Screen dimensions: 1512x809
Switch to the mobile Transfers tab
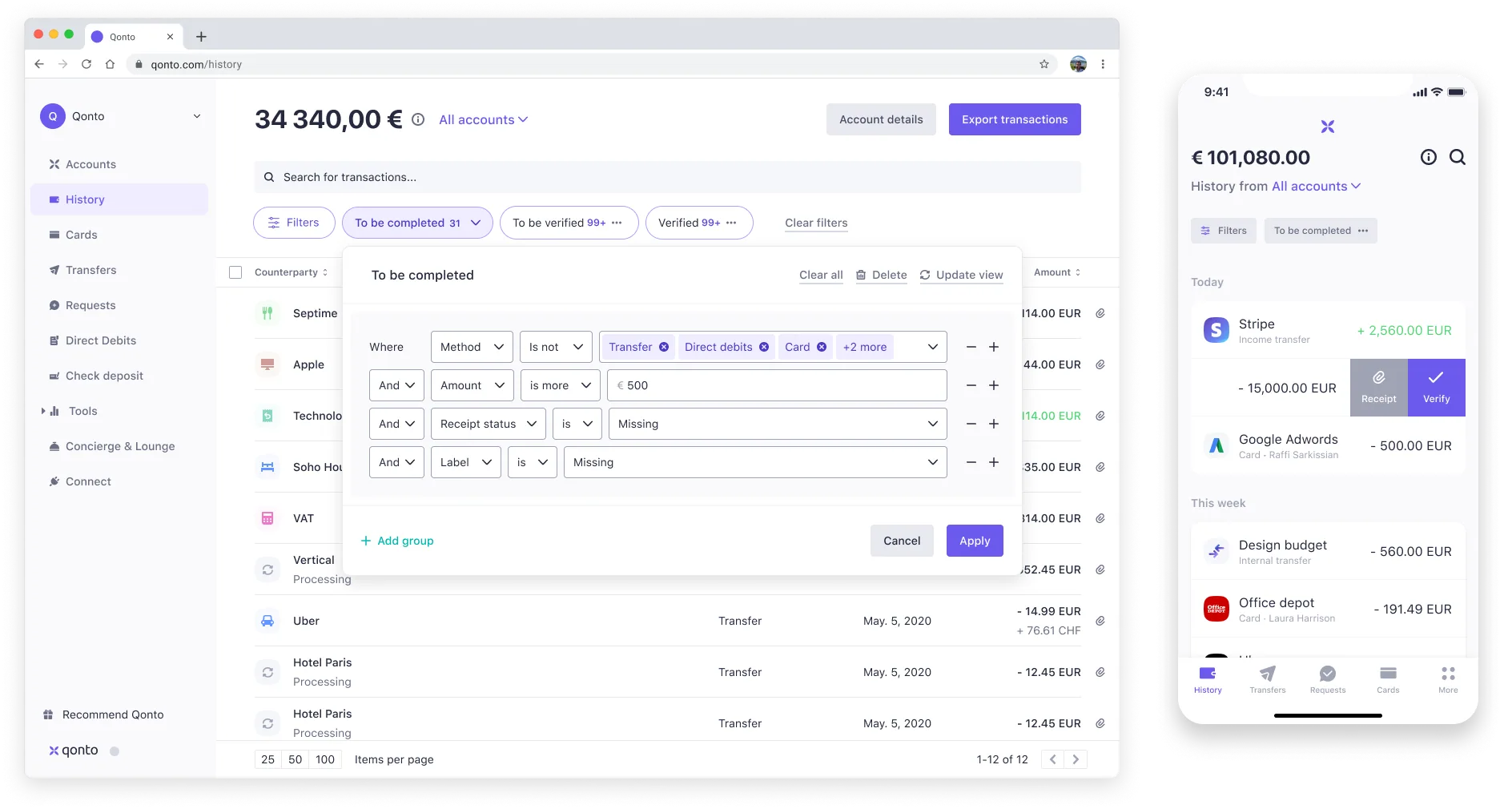[x=1268, y=679]
